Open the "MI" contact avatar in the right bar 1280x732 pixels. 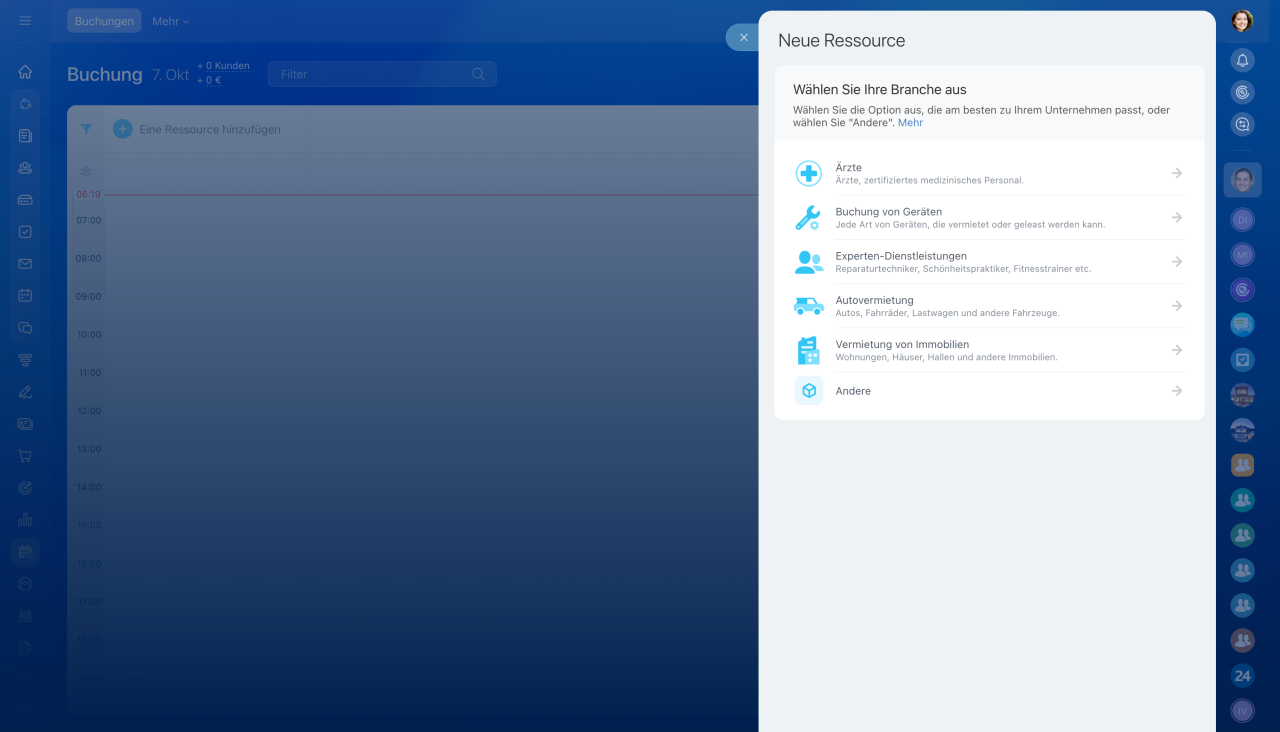coord(1242,255)
